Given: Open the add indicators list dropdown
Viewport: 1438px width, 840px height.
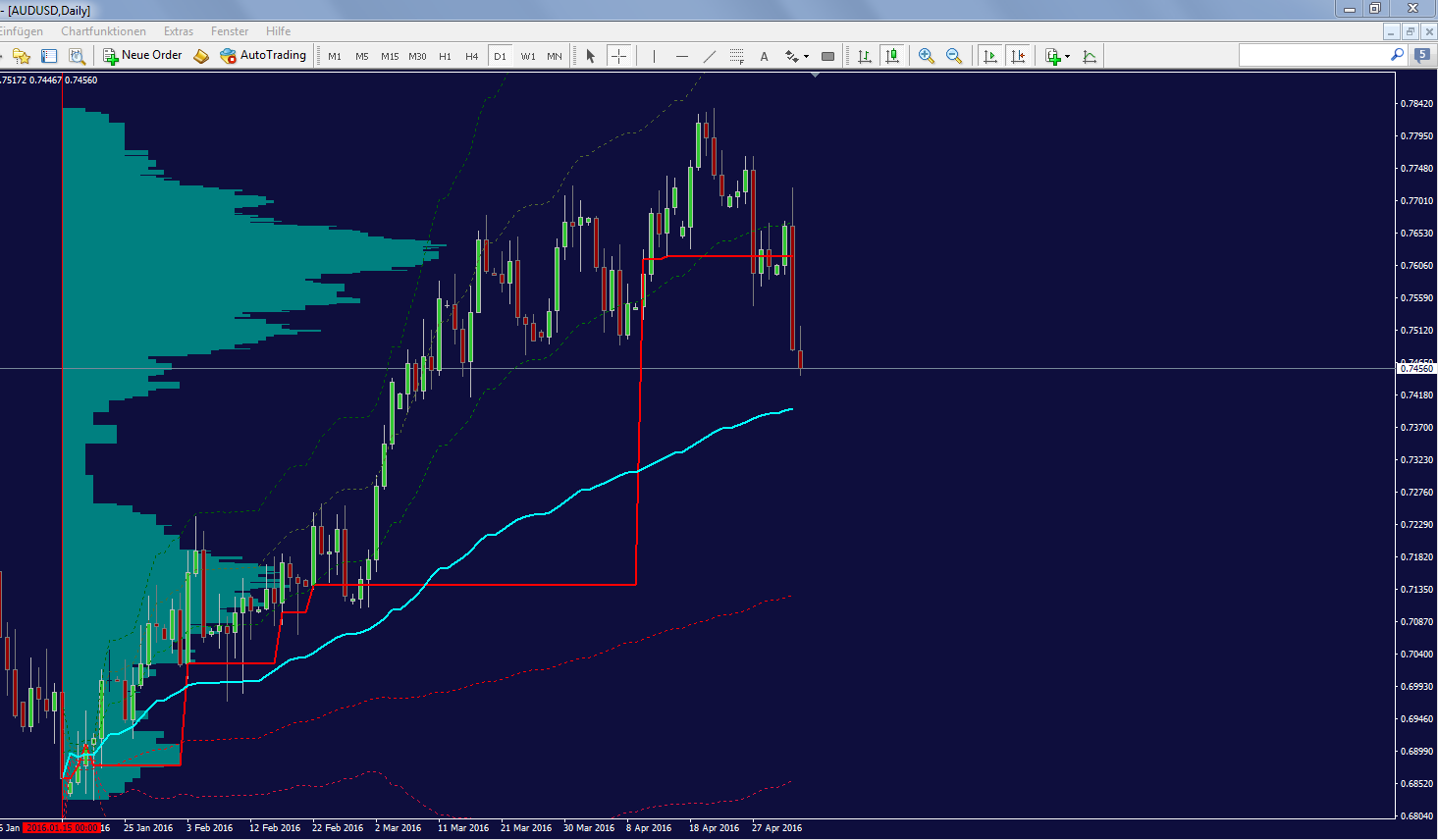Looking at the screenshot, I should pyautogui.click(x=1057, y=56).
